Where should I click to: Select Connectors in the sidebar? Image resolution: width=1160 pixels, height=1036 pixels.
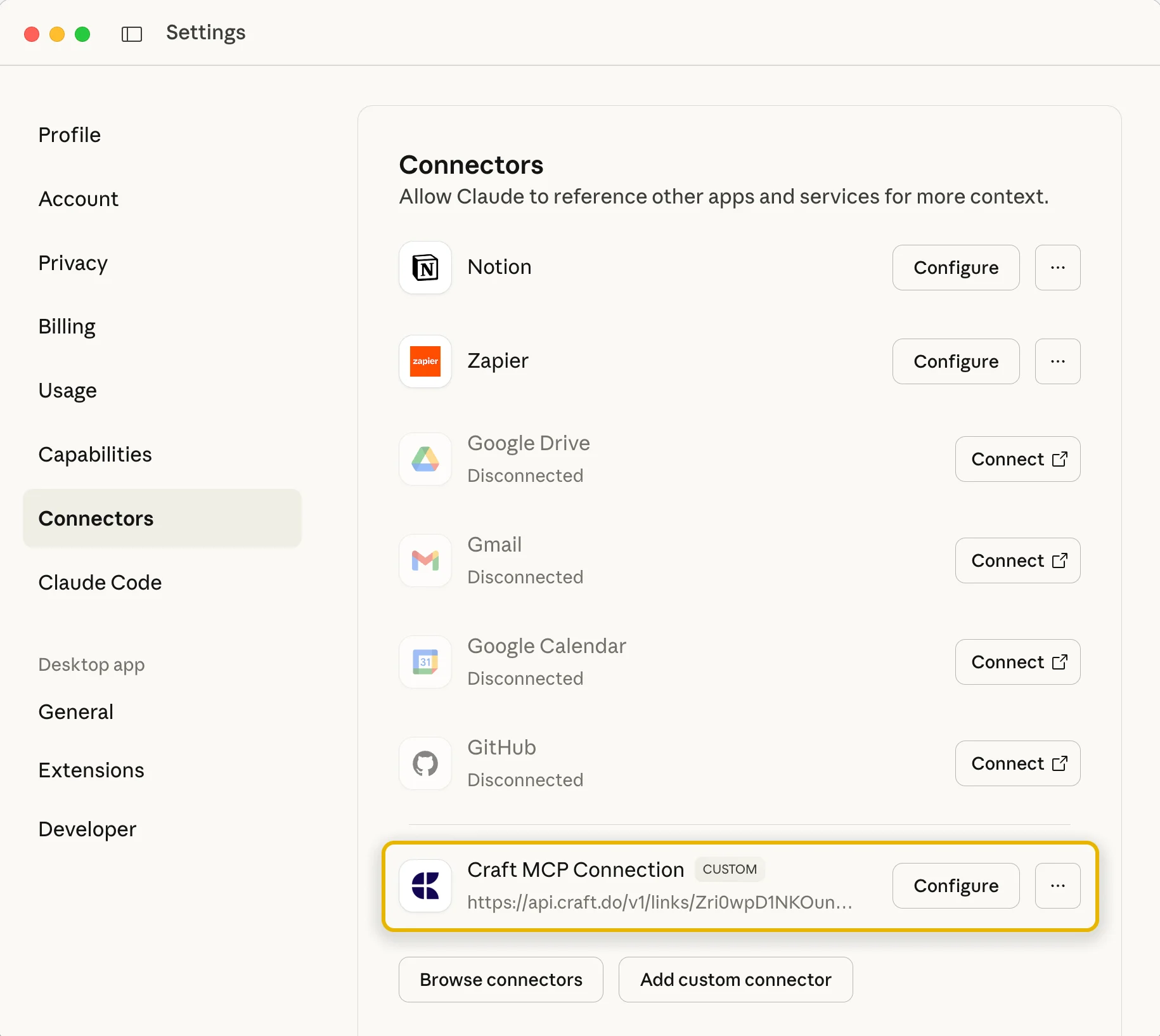(x=96, y=518)
